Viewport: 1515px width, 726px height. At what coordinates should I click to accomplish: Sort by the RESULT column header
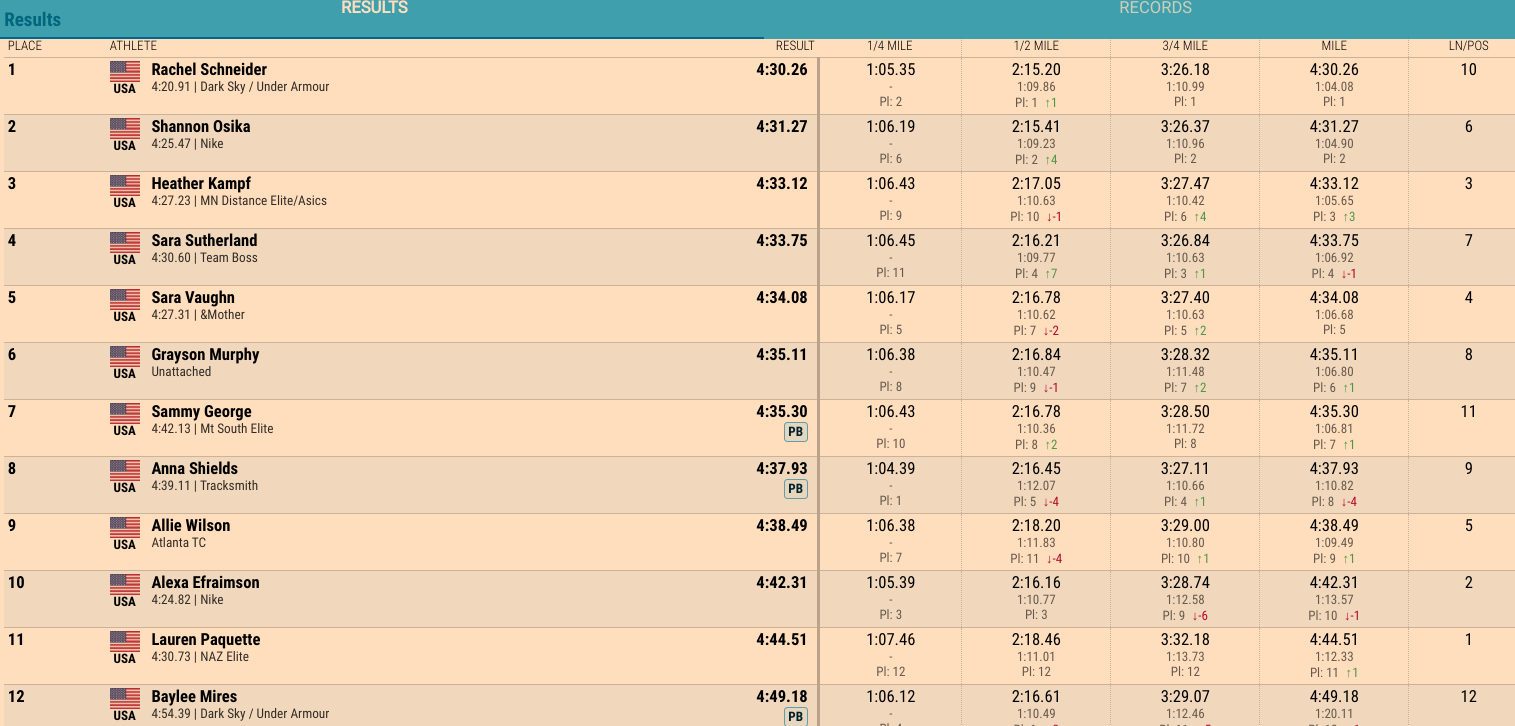795,46
